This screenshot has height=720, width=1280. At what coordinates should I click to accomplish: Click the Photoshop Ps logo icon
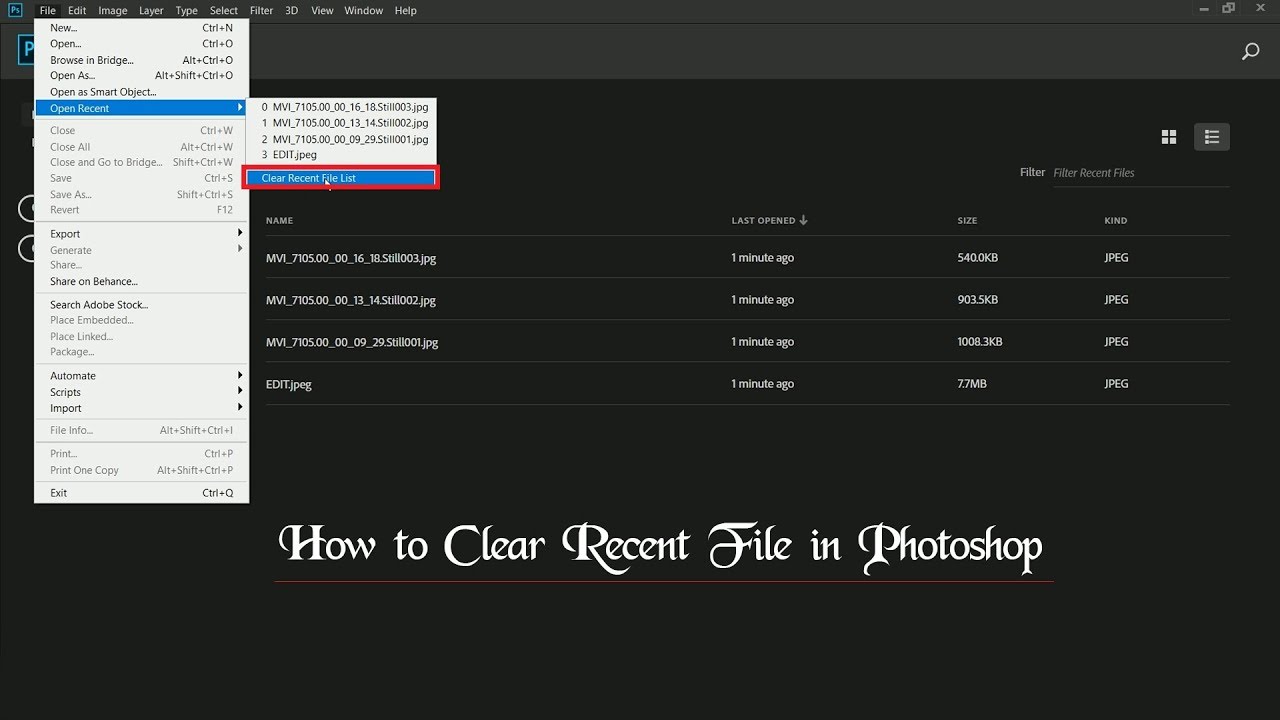[15, 10]
